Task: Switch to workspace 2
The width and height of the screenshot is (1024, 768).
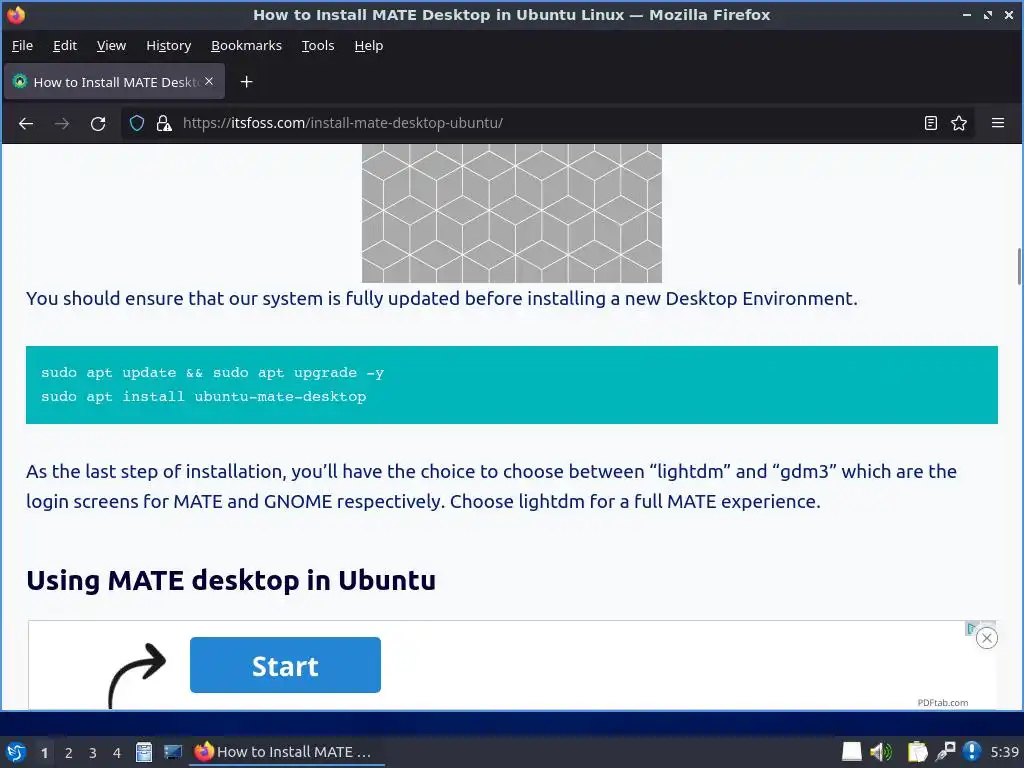Action: click(x=68, y=753)
